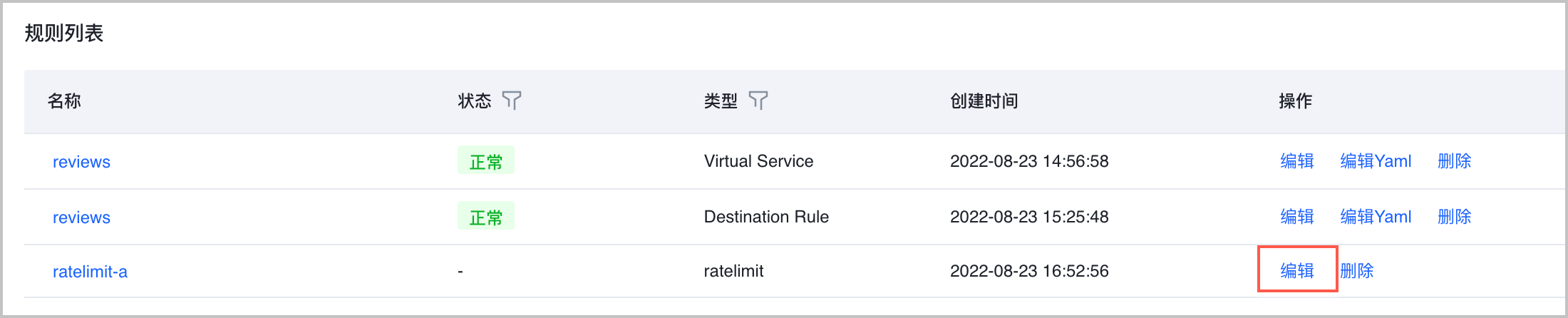Click 编辑Yaml for the Virtual Service rule

pos(1376,161)
